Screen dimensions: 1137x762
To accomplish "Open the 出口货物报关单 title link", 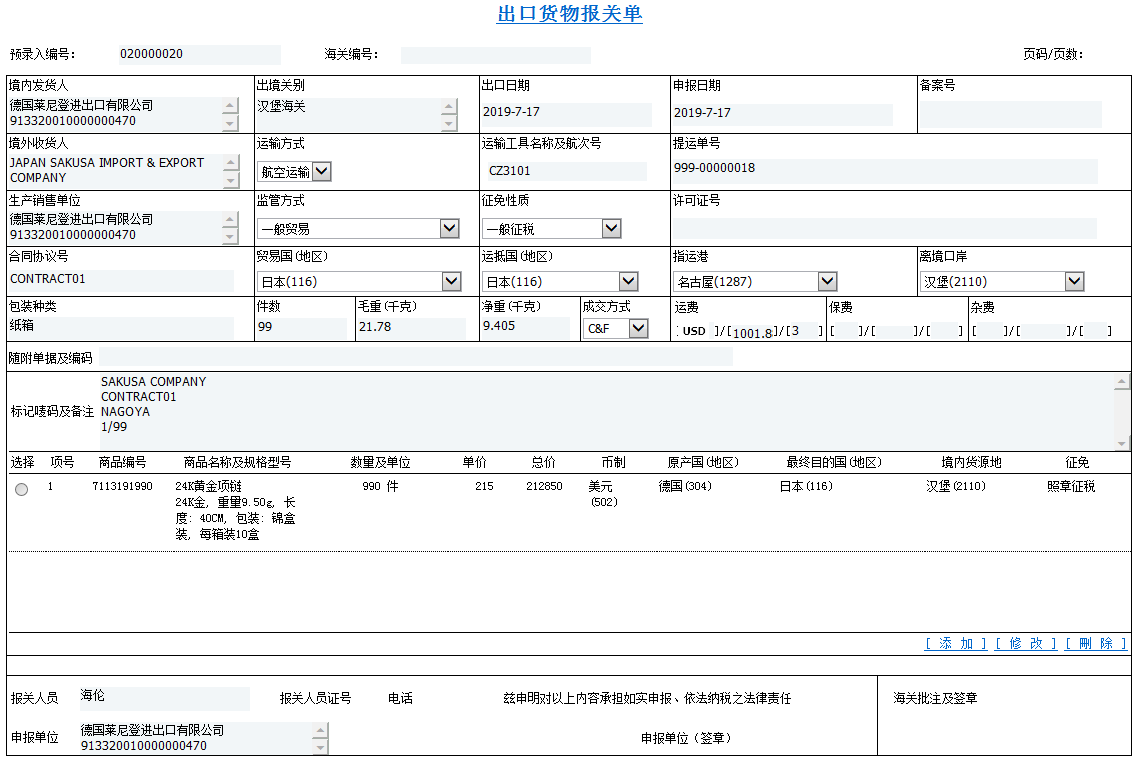I will (569, 14).
